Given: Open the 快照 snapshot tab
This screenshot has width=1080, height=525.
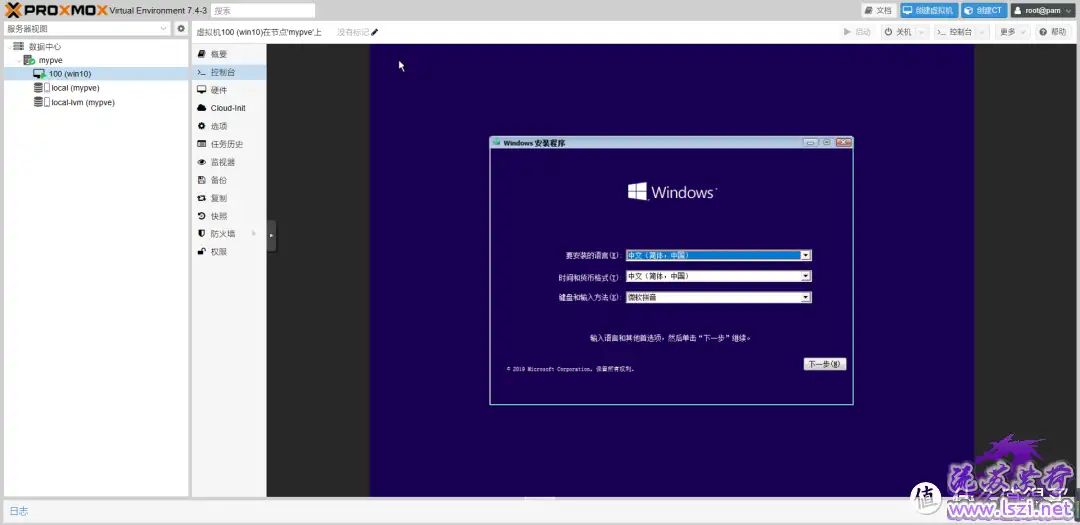Looking at the screenshot, I should click(229, 216).
